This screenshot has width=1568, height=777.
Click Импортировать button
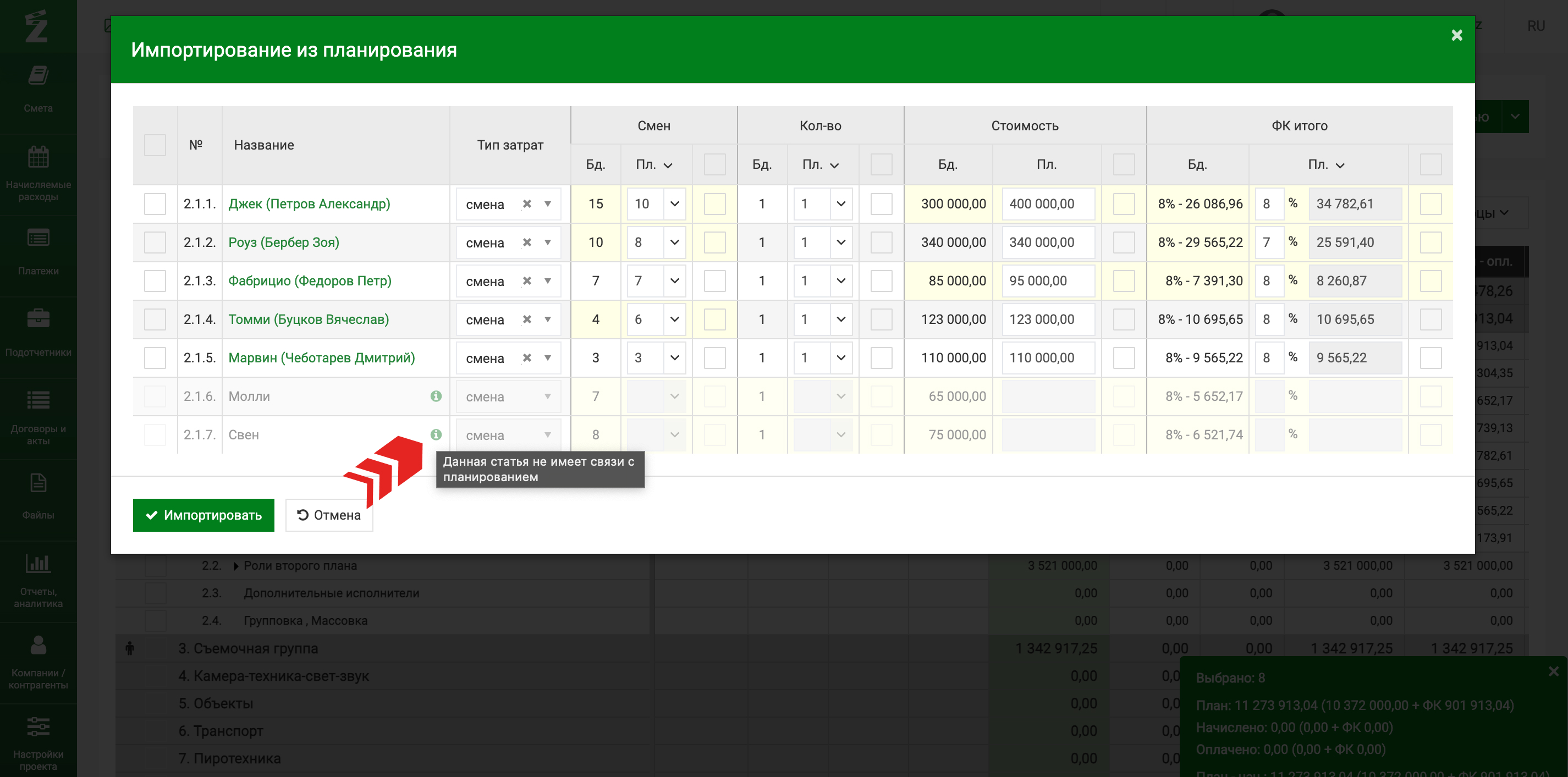tap(203, 515)
